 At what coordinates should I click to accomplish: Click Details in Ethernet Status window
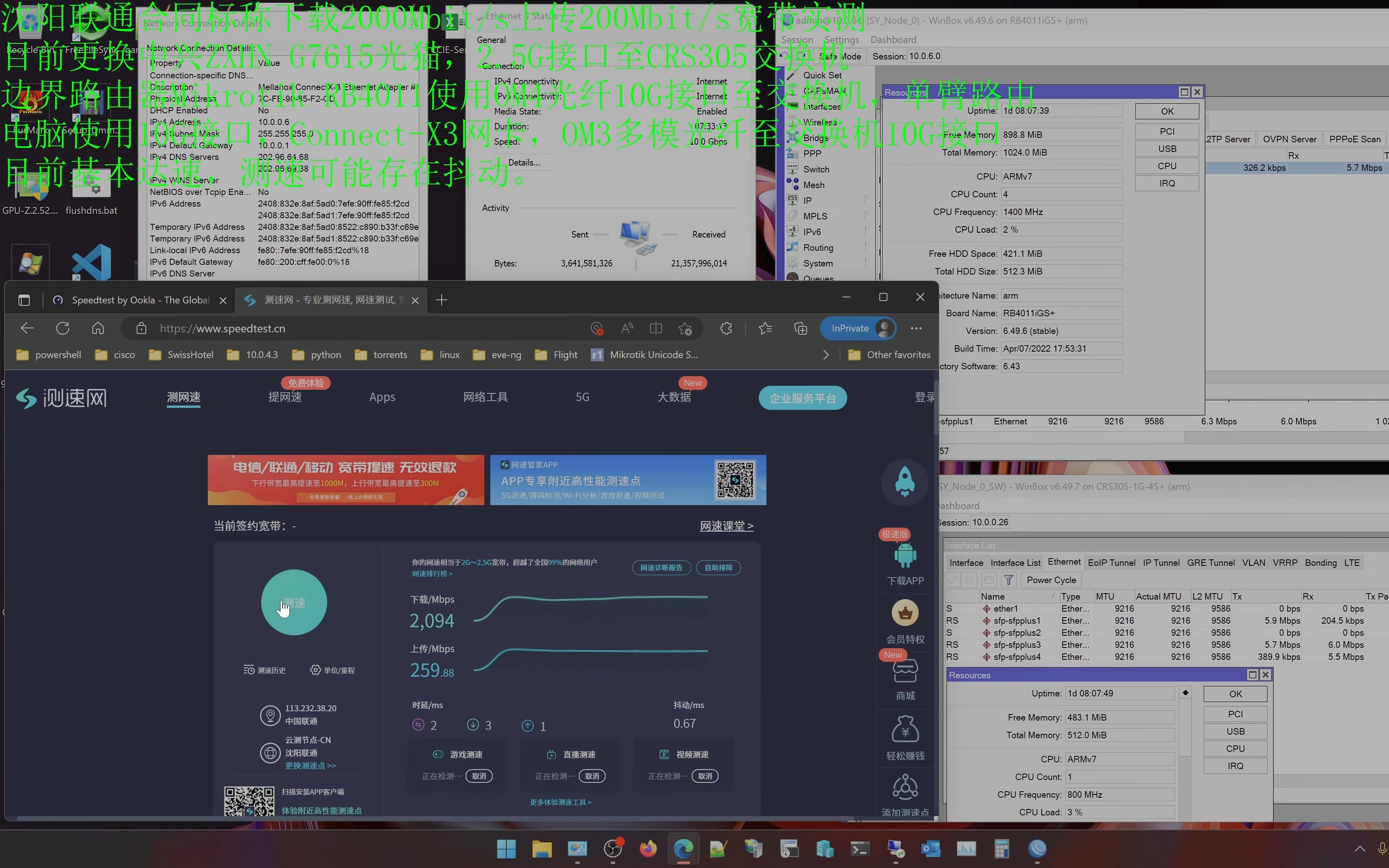[523, 162]
